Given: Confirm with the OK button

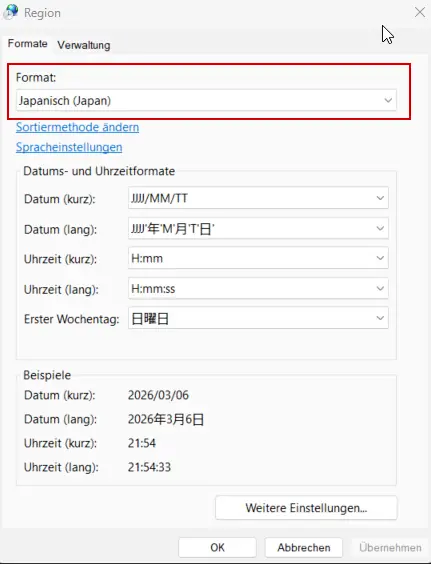Looking at the screenshot, I should click(217, 547).
